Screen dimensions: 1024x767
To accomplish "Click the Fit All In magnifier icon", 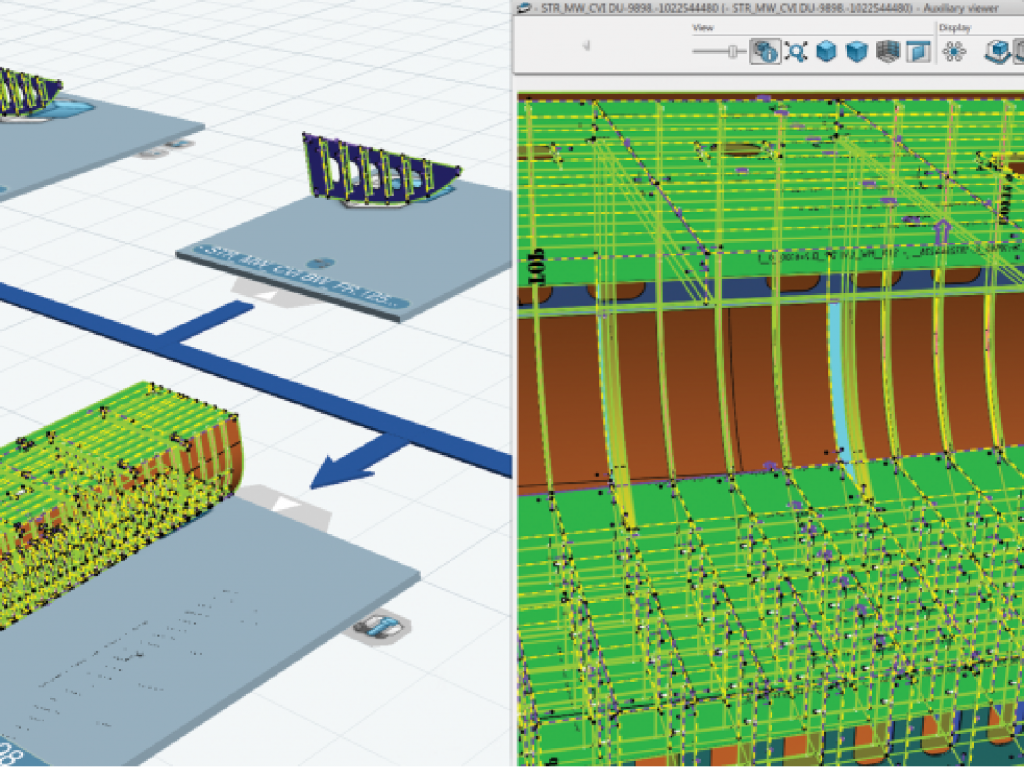I will click(796, 52).
